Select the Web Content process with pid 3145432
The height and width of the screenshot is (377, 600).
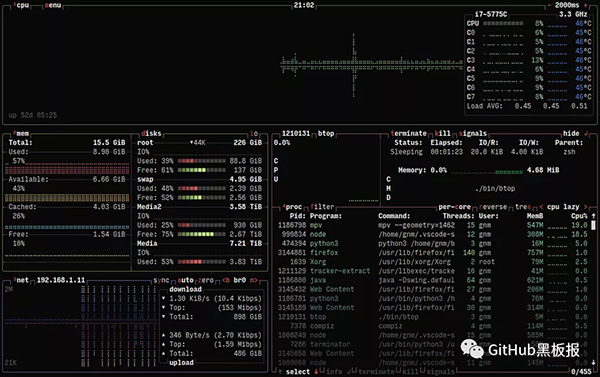coord(432,289)
